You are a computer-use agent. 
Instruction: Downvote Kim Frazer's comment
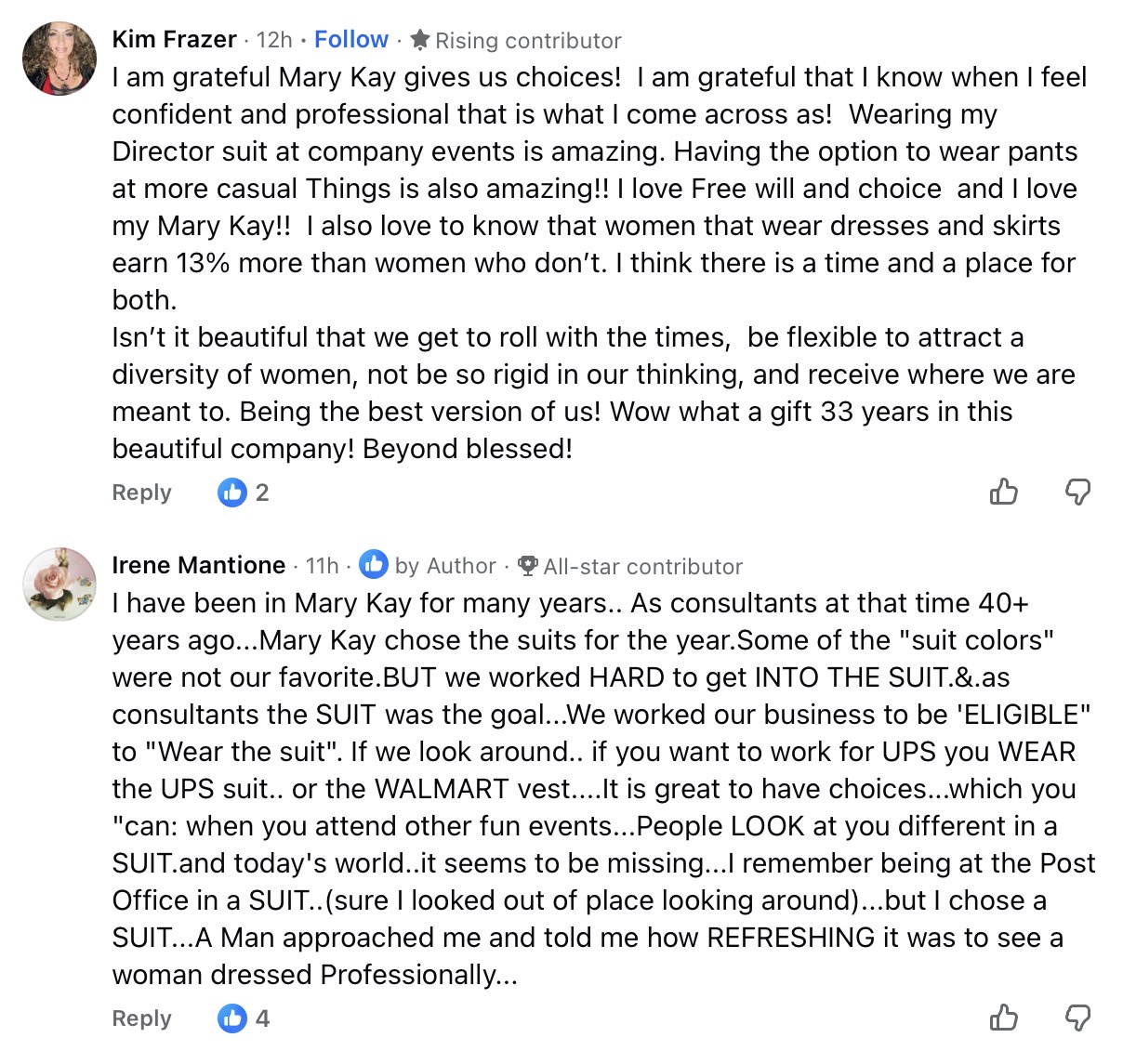tap(1077, 492)
